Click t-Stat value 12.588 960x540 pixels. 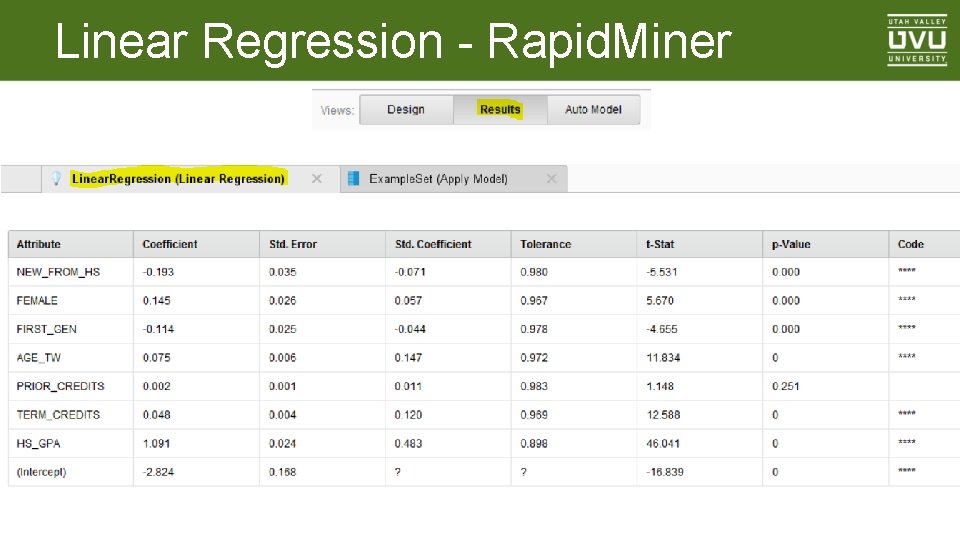[663, 414]
